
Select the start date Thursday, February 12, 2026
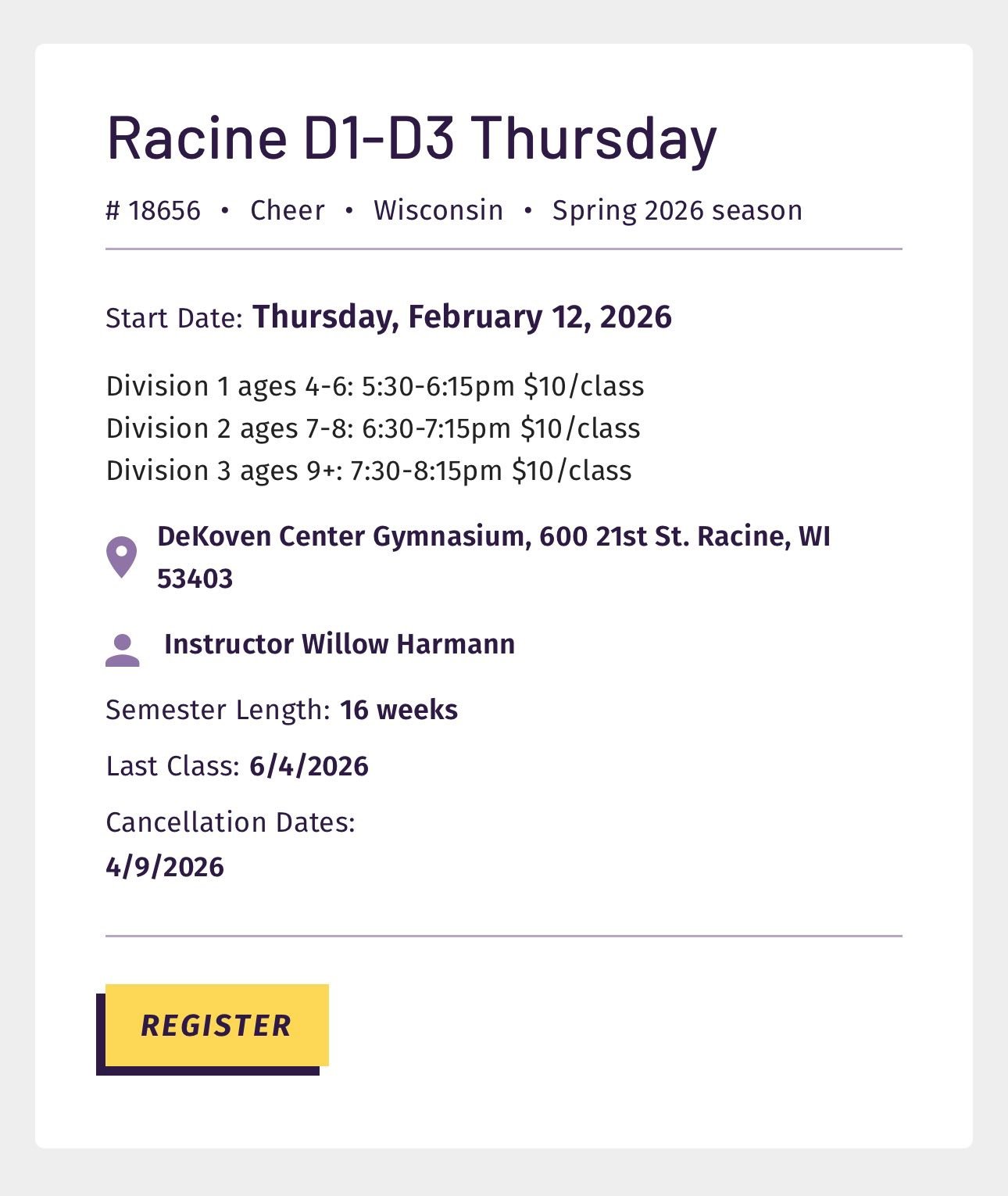(462, 317)
